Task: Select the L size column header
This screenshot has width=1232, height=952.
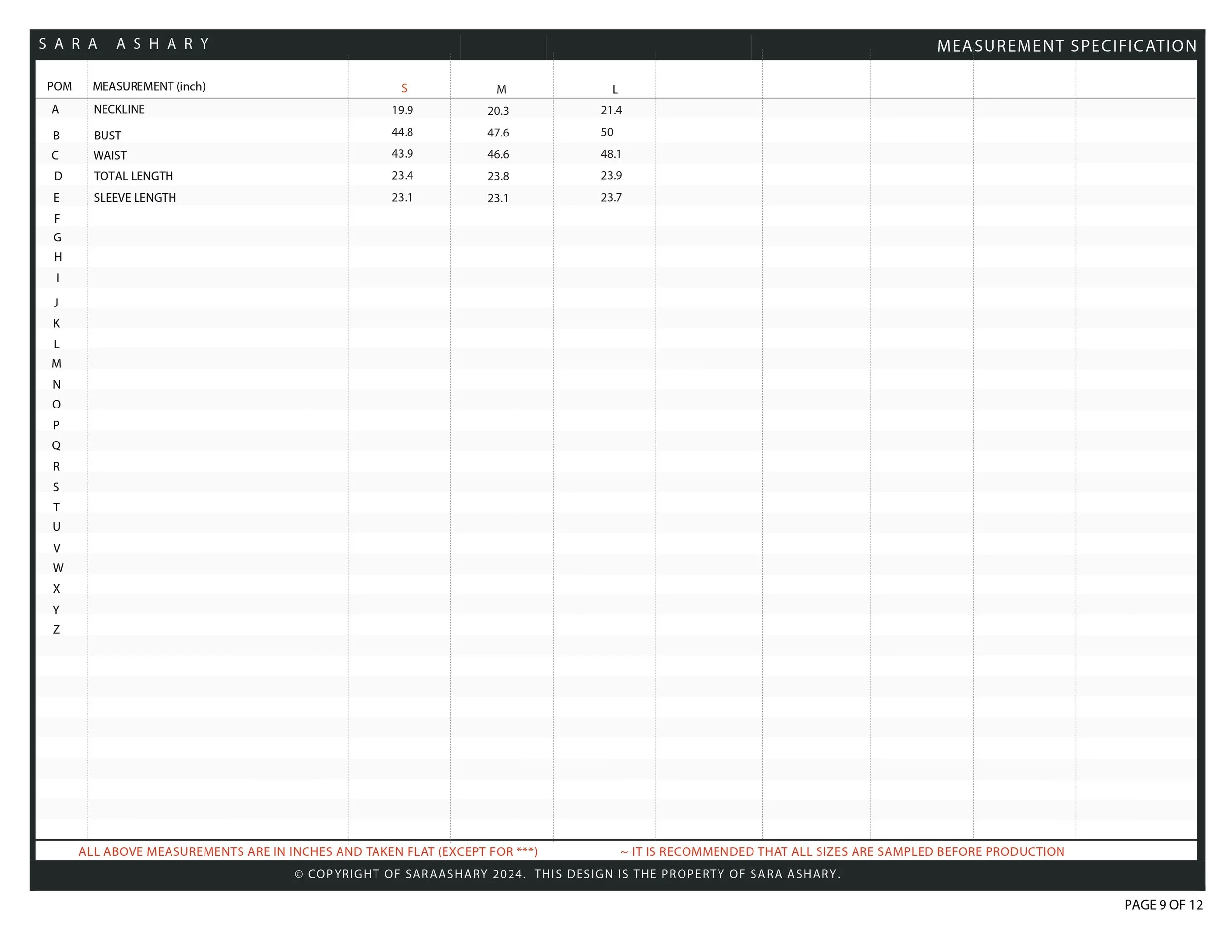Action: click(x=615, y=89)
